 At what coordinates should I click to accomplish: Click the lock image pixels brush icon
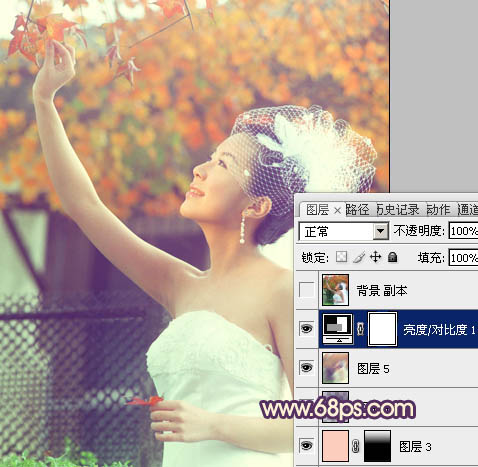(358, 257)
